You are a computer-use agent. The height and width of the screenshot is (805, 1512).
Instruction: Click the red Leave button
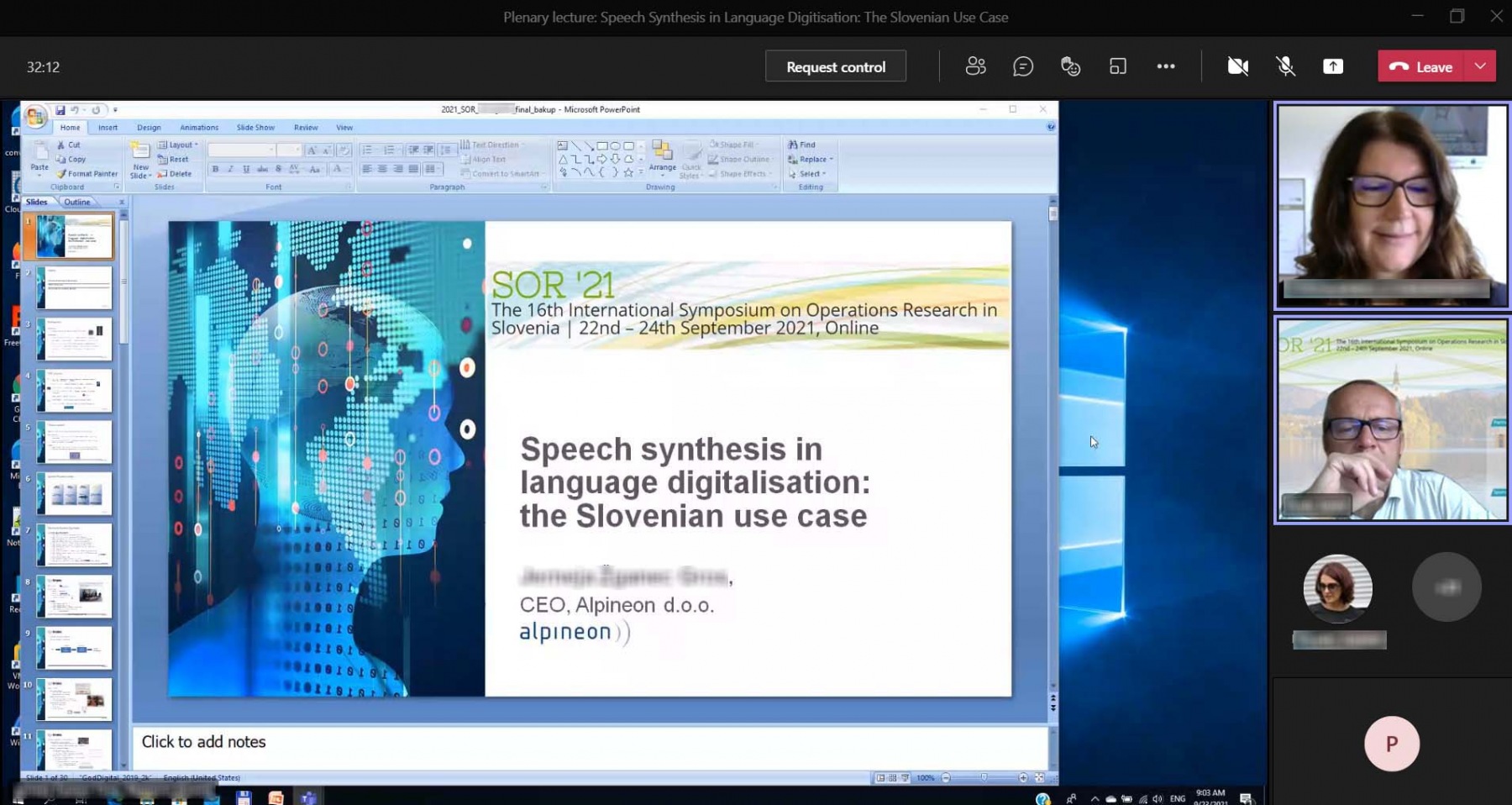click(1421, 66)
